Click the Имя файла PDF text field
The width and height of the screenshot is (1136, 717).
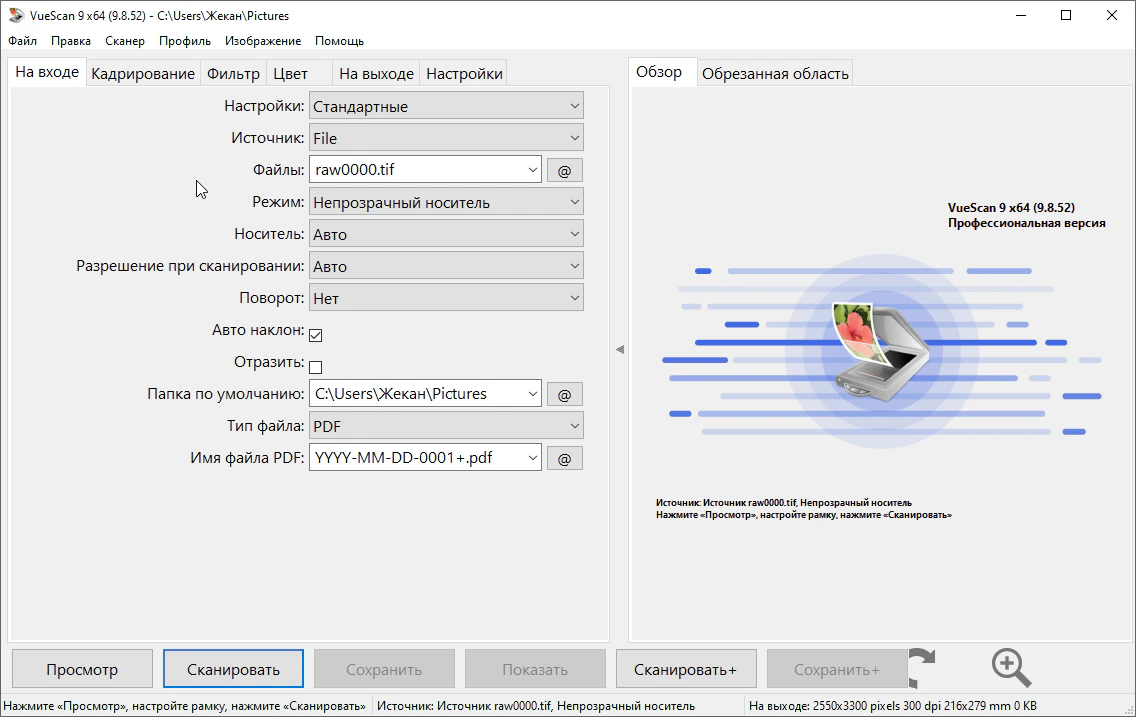[x=416, y=458]
